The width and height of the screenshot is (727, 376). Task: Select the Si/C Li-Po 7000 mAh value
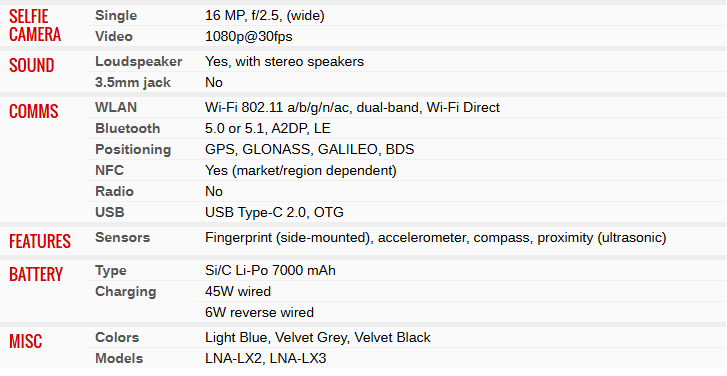(x=270, y=271)
